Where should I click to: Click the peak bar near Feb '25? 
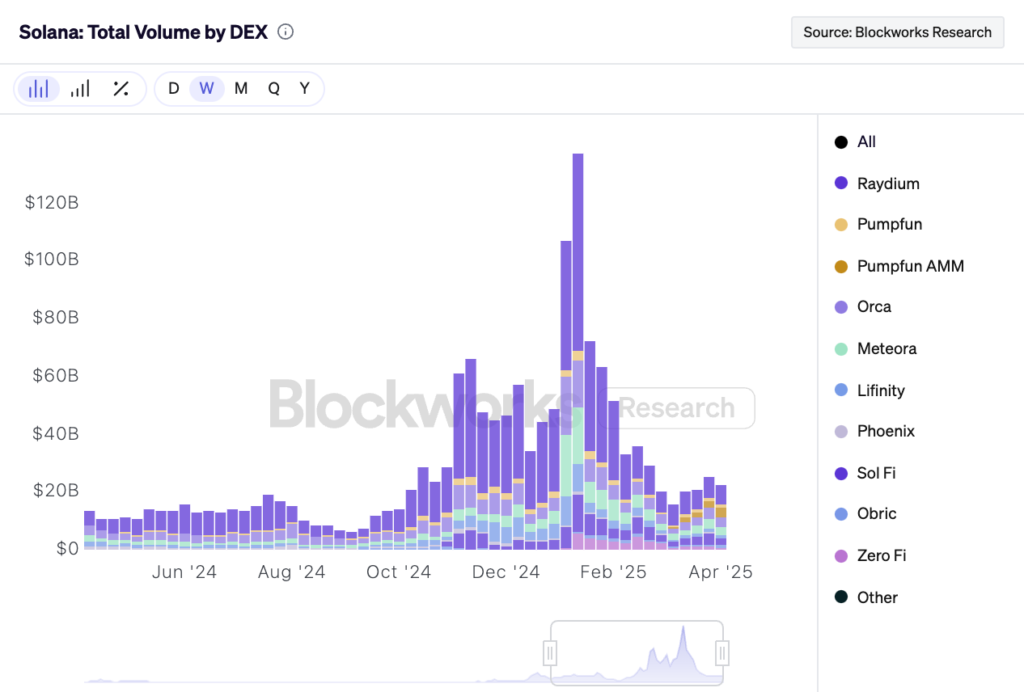click(577, 350)
